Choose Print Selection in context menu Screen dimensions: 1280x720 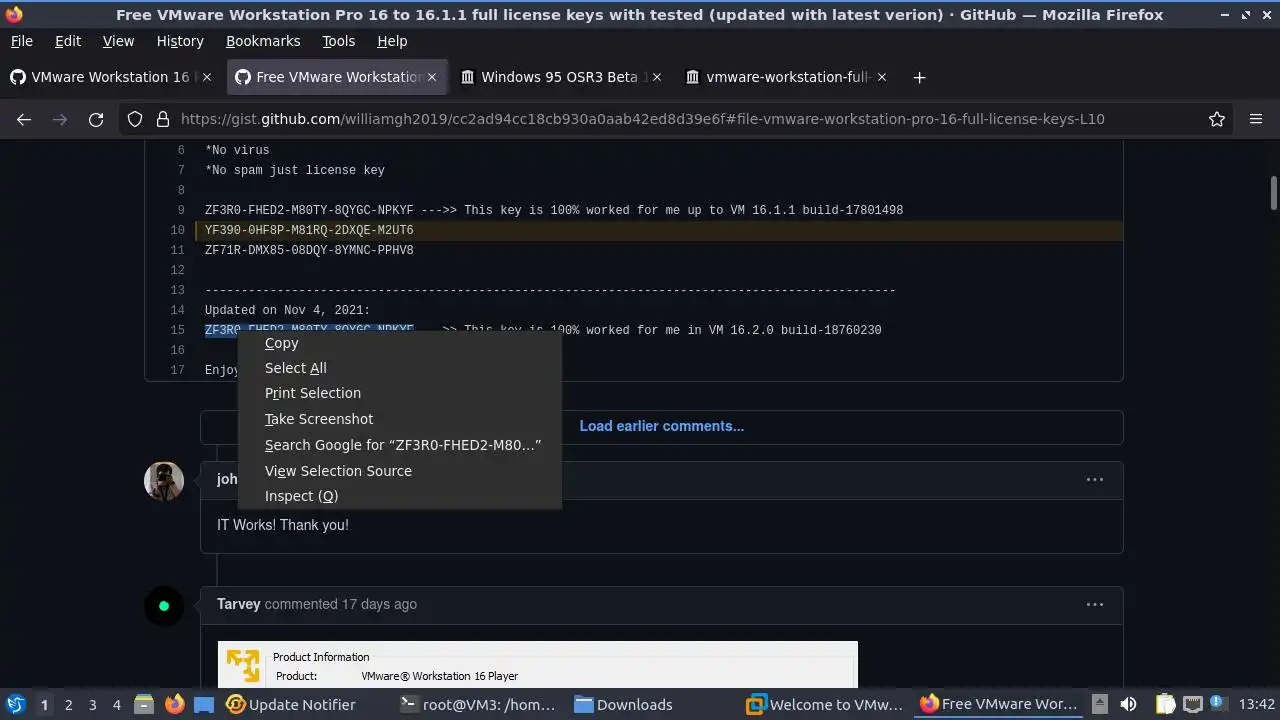pos(400,393)
